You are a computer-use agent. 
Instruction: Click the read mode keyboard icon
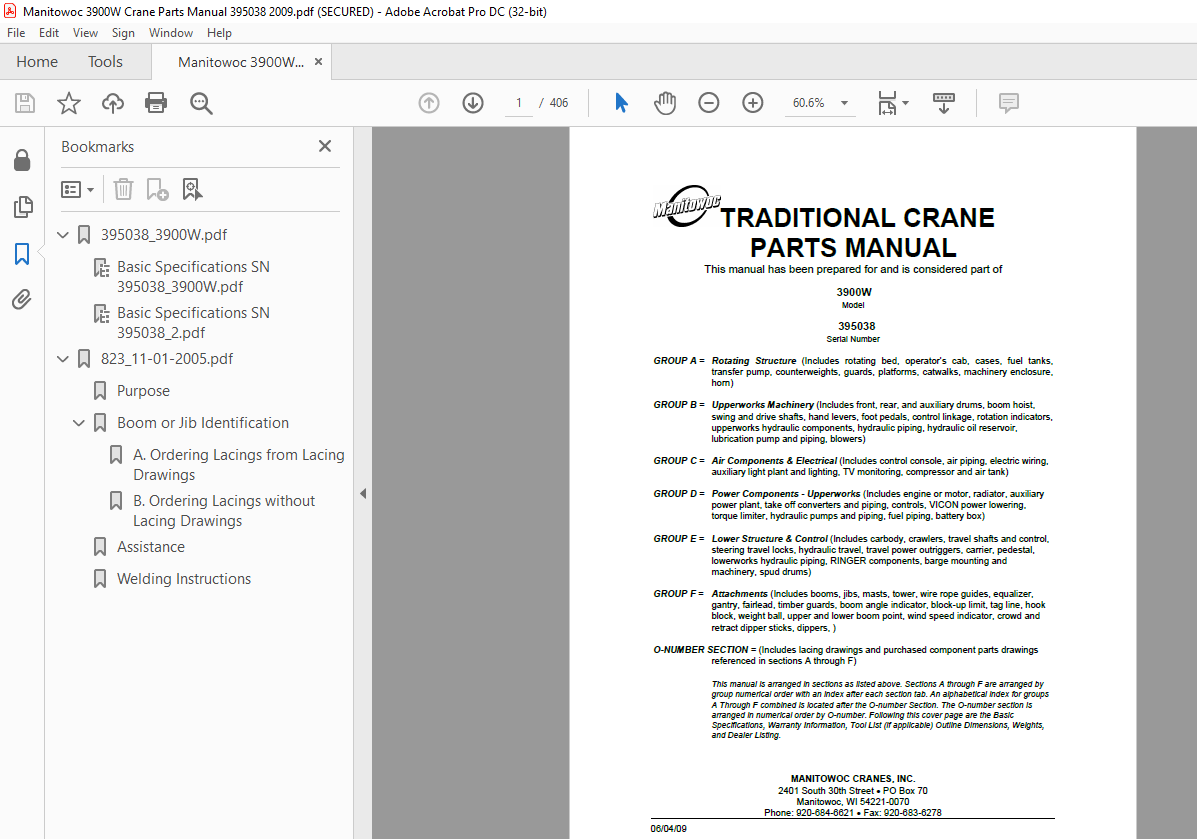click(x=944, y=103)
